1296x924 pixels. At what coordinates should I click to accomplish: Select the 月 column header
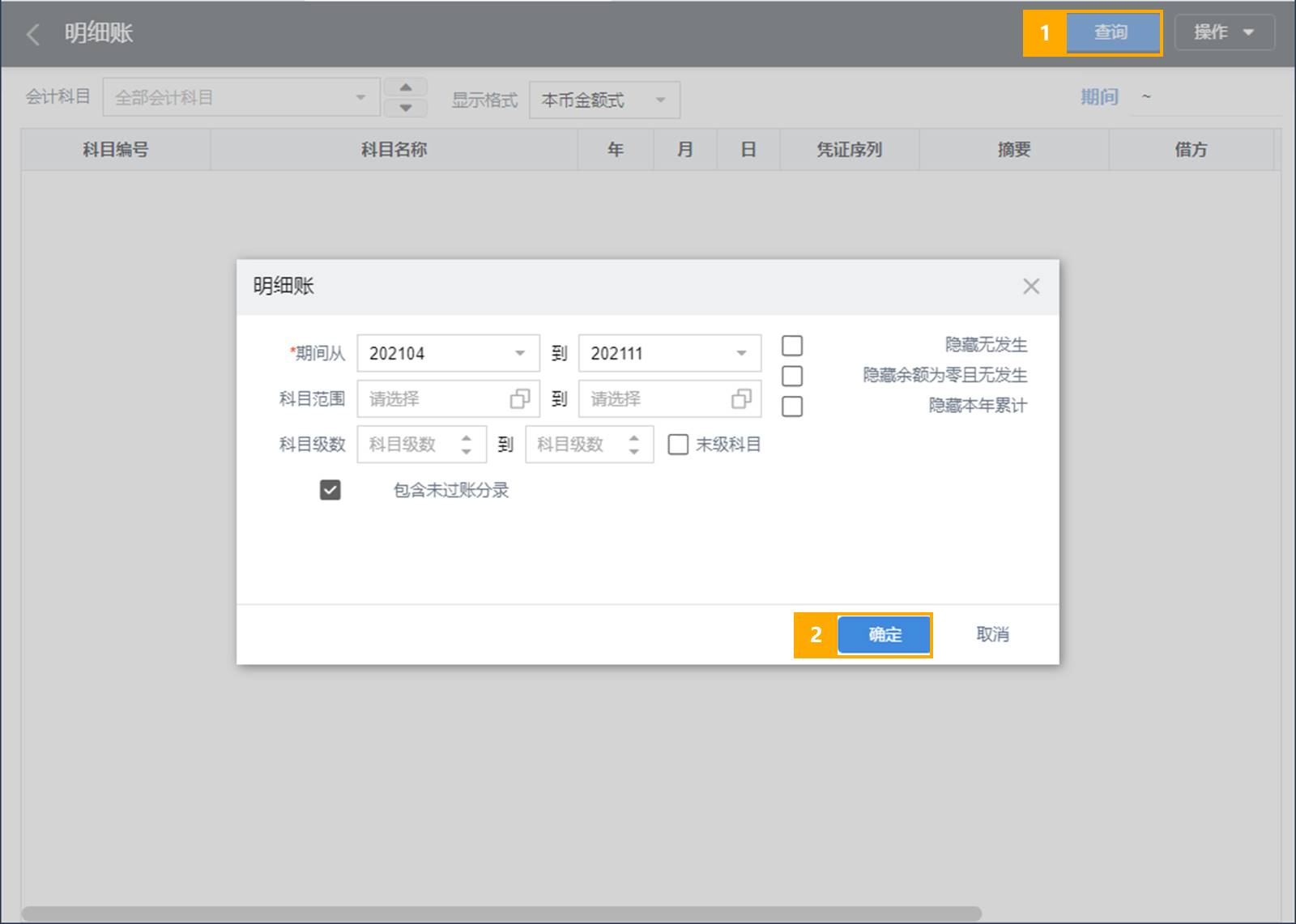coord(685,149)
